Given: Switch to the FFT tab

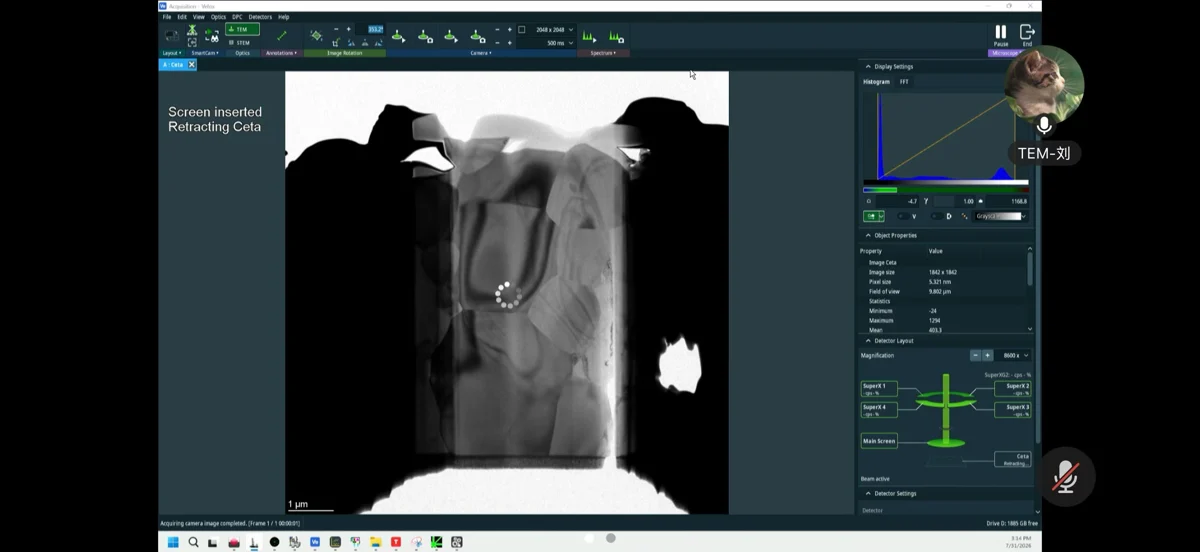Looking at the screenshot, I should [x=904, y=81].
